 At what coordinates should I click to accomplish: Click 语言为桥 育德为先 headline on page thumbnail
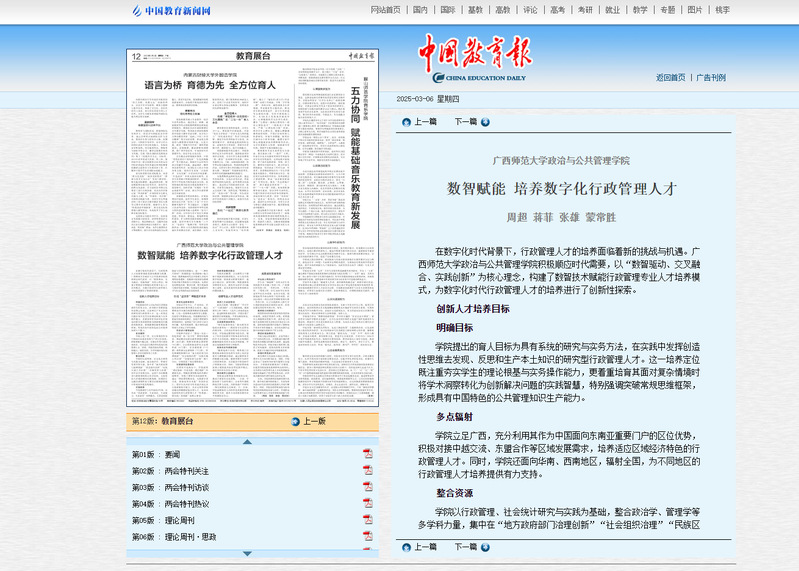210,86
